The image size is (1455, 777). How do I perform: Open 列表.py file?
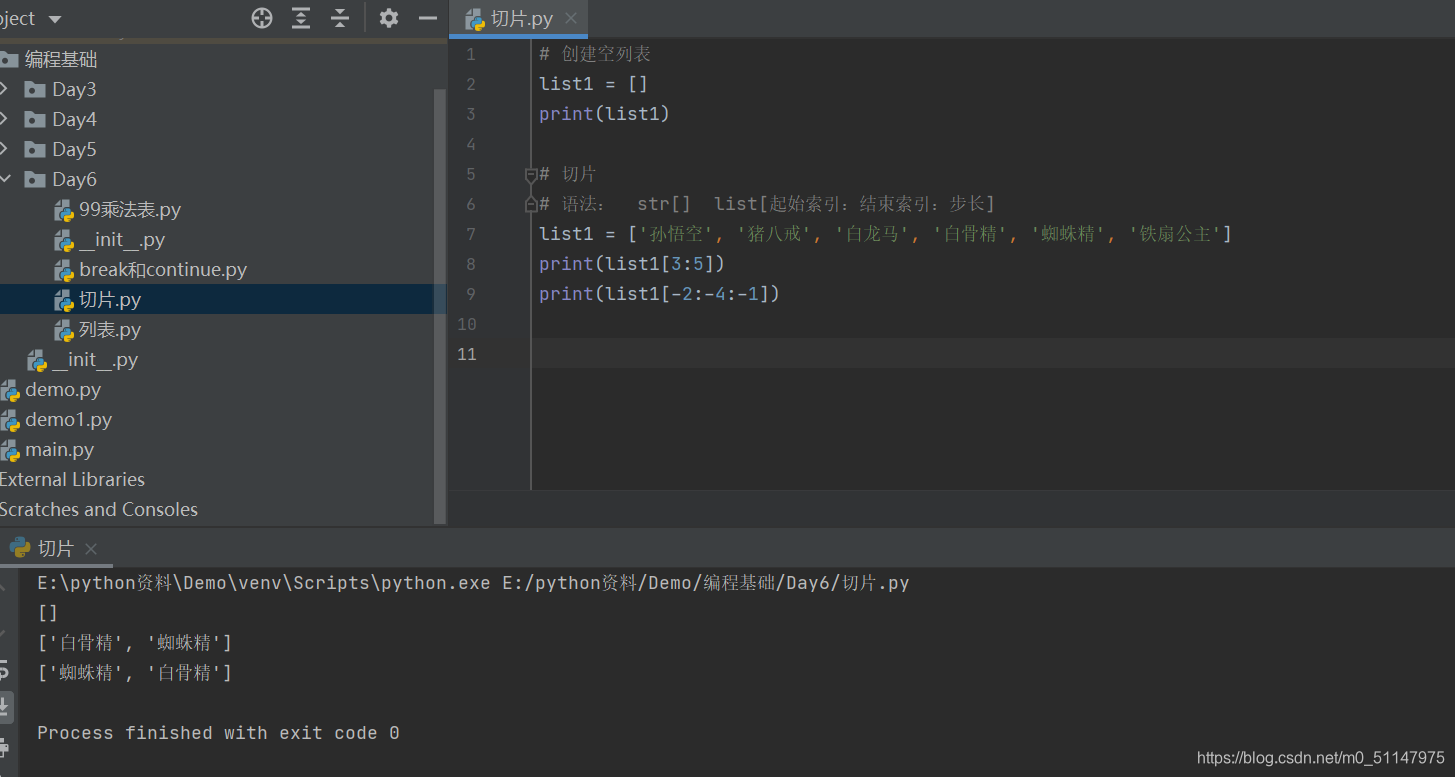coord(110,329)
